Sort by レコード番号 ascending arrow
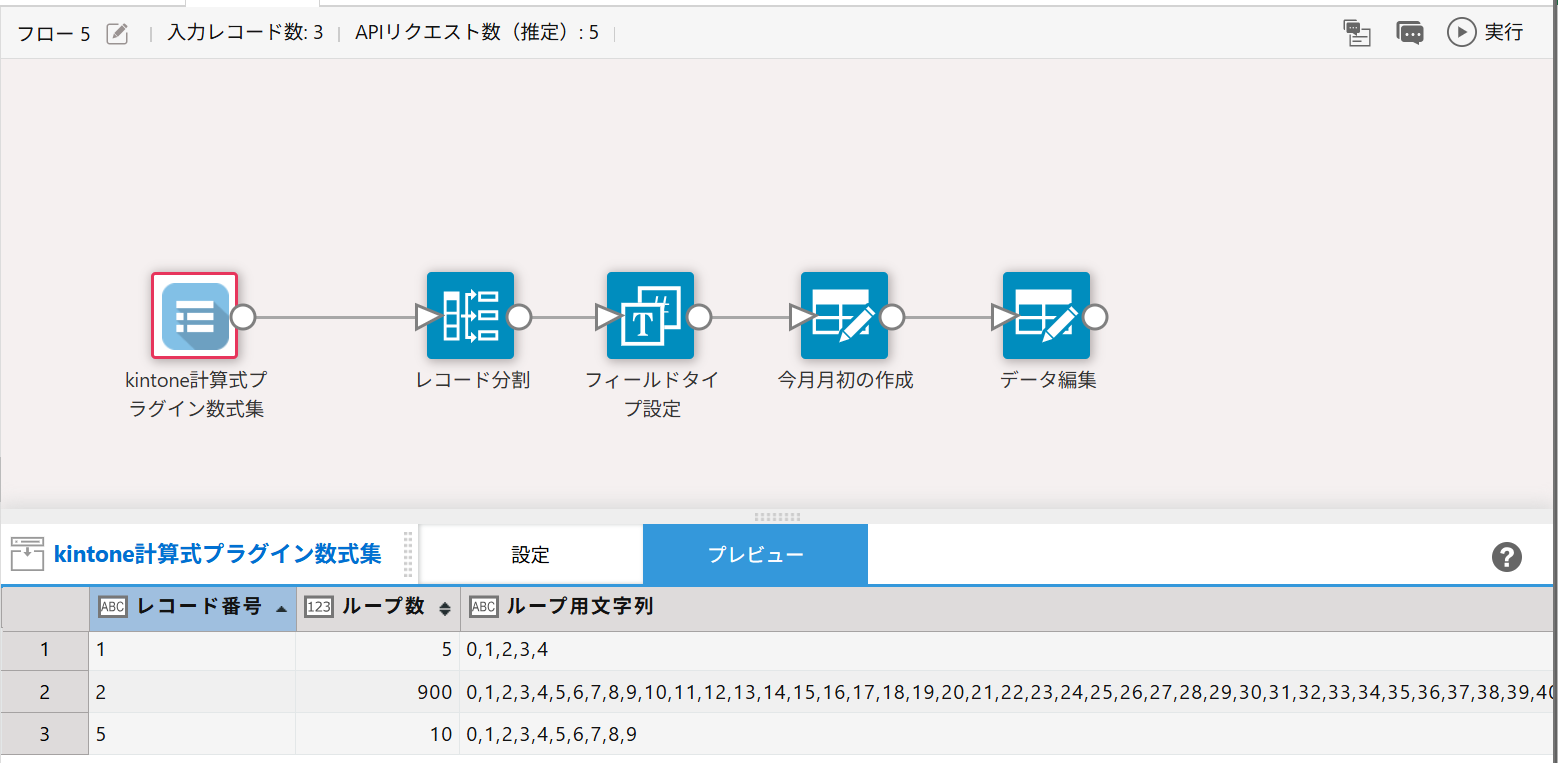 click(x=281, y=609)
